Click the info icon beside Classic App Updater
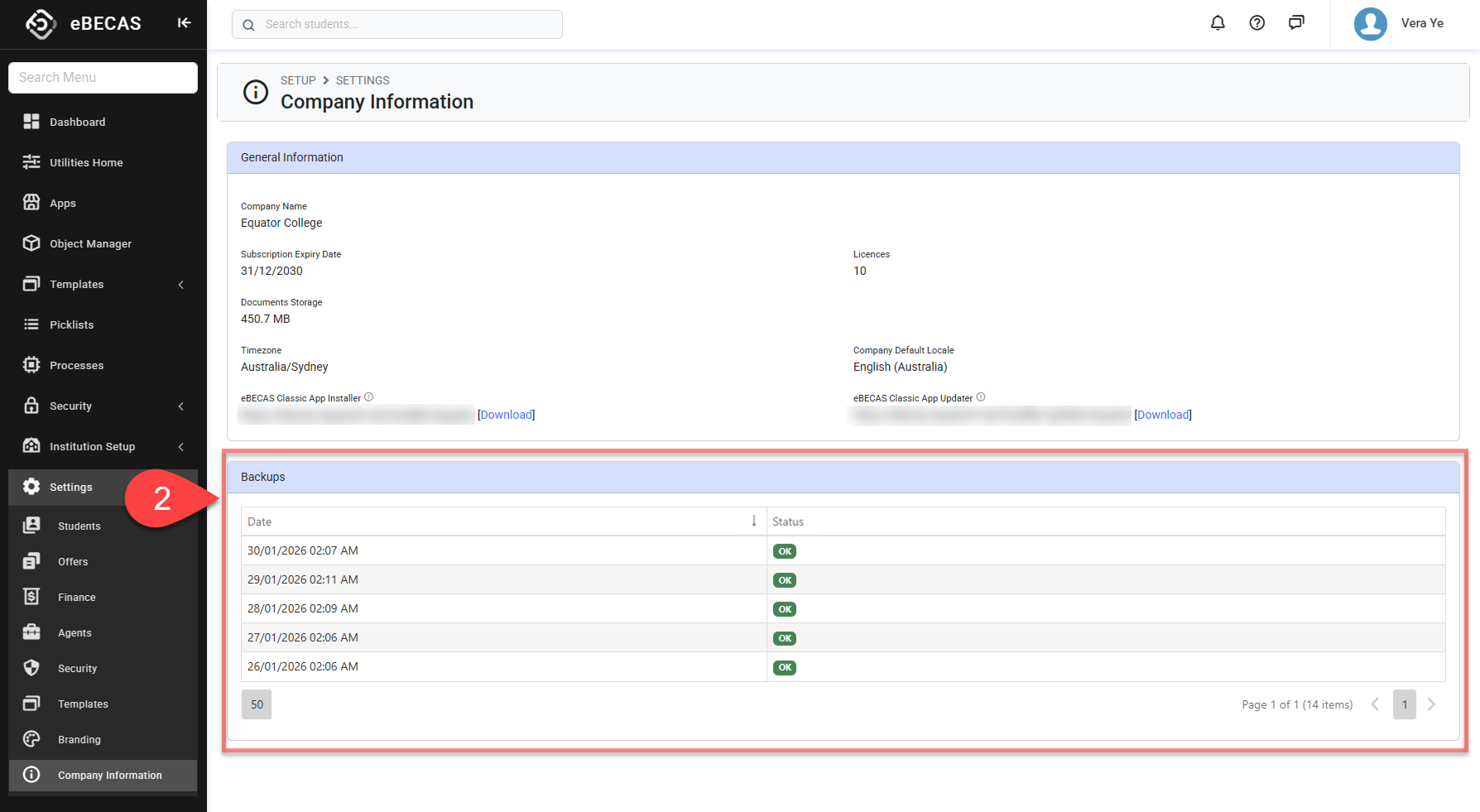Image resolution: width=1480 pixels, height=812 pixels. click(981, 397)
